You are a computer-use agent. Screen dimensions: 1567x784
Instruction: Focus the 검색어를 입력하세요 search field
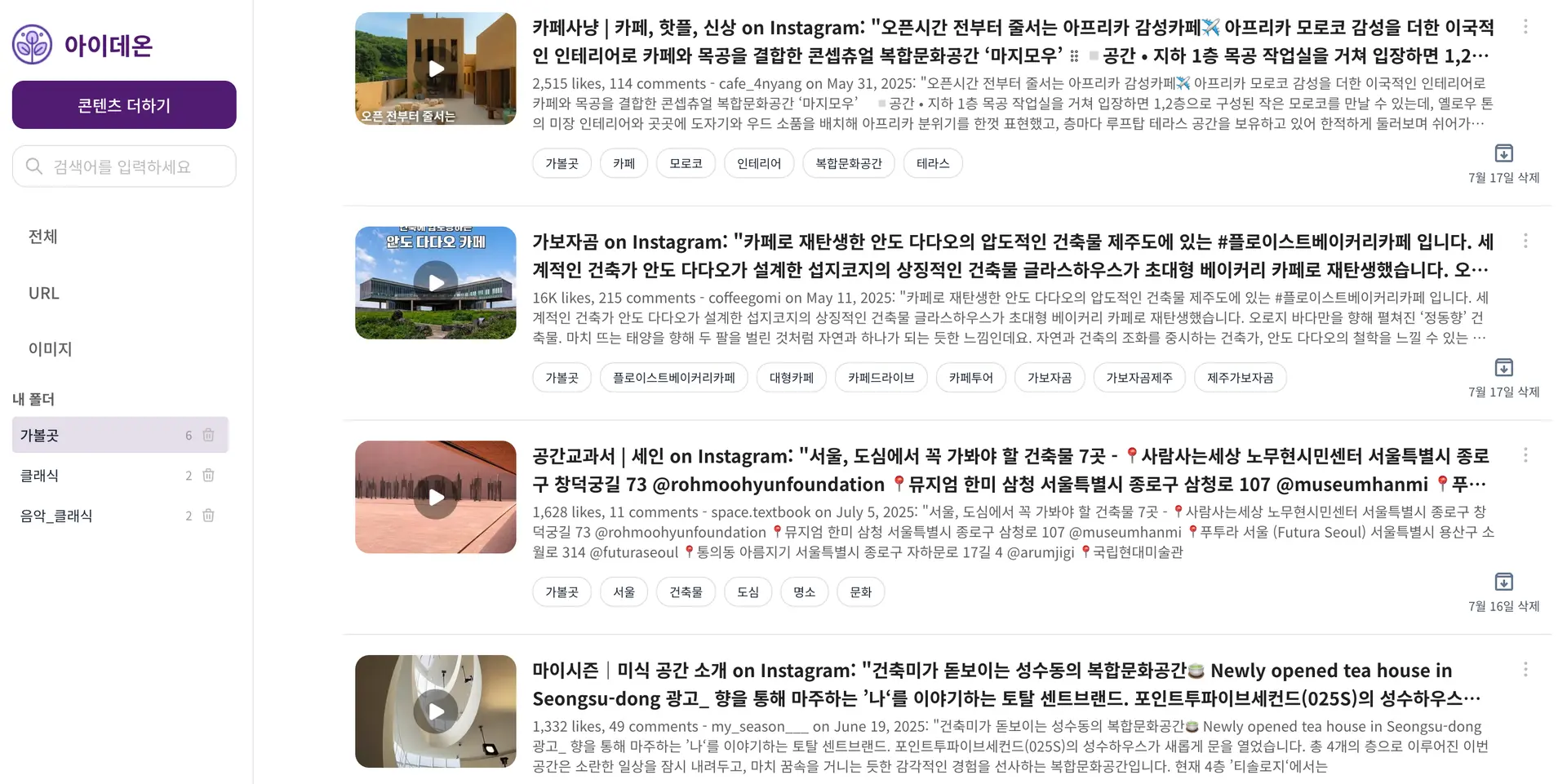[124, 166]
